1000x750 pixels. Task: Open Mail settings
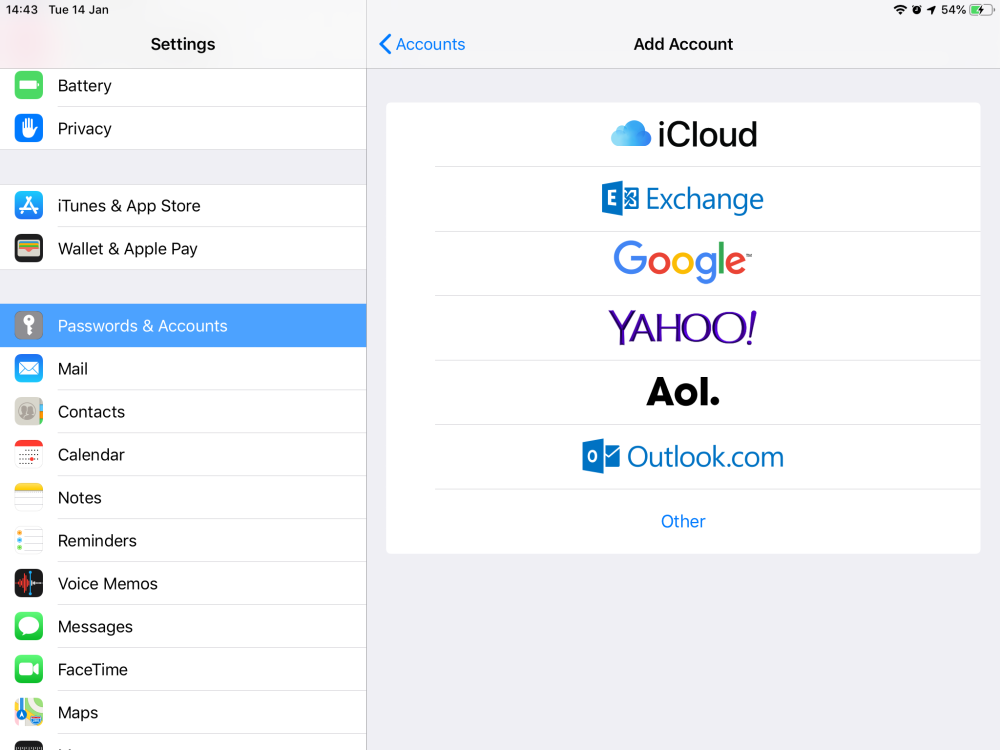[x=183, y=369]
